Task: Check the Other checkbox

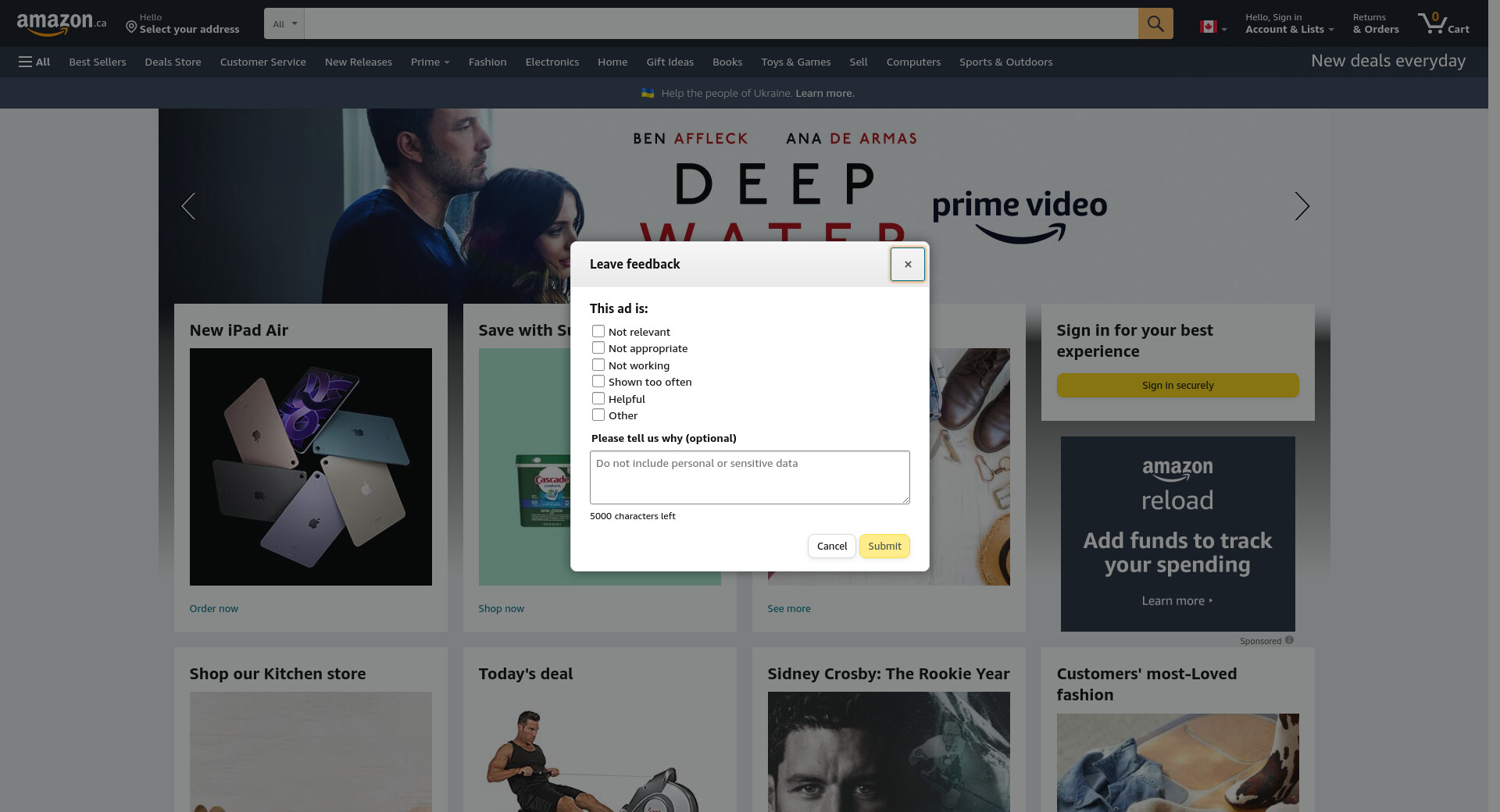Action: point(598,415)
